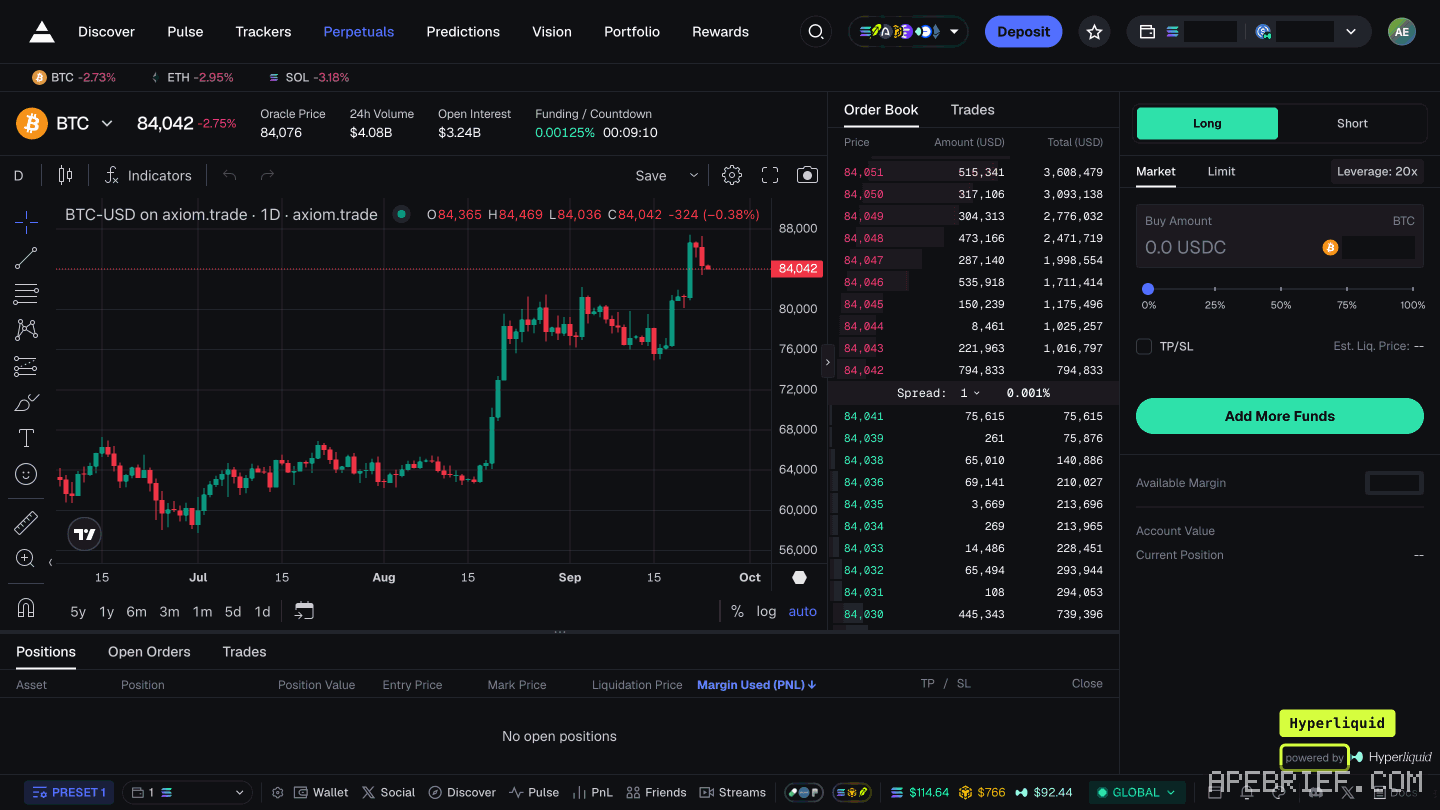
Task: Open the Spread grouping dropdown
Action: pyautogui.click(x=970, y=393)
